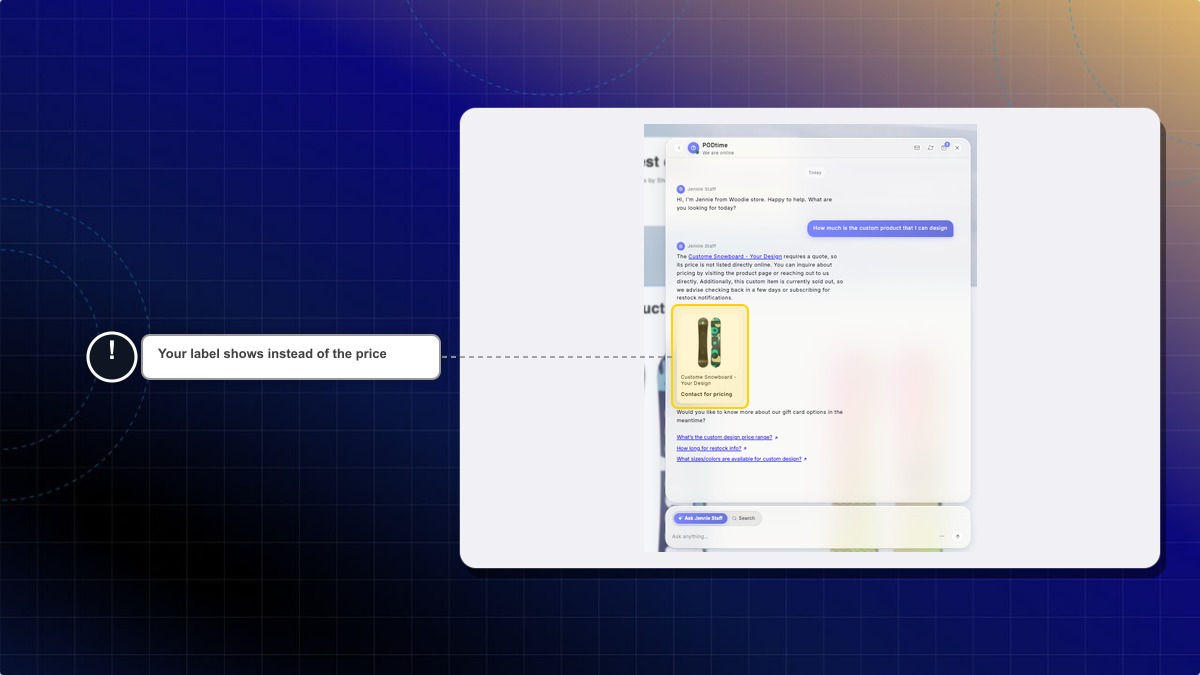Select the Ask Jennie Staff tab
The image size is (1200, 675).
pos(700,518)
